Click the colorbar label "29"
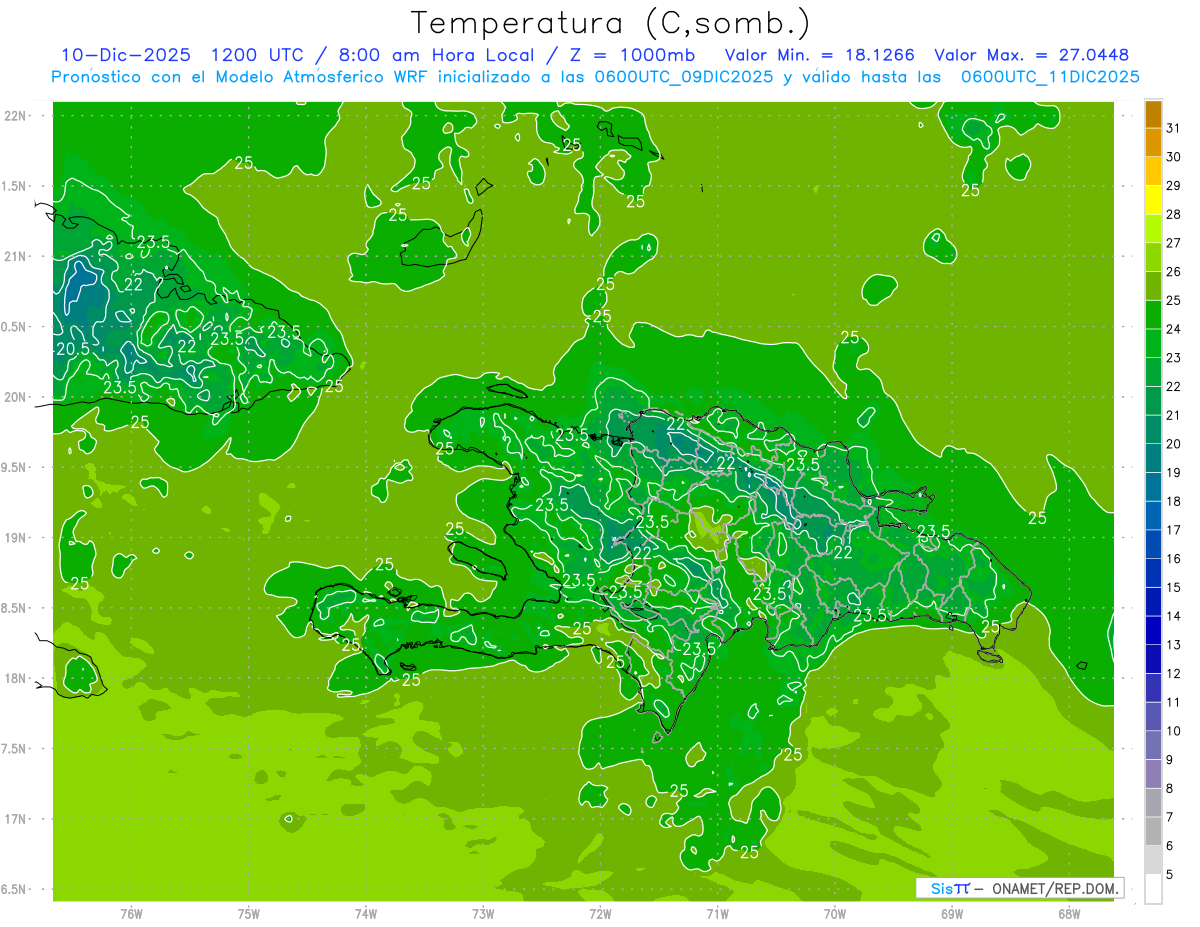This screenshot has height=927, width=1200. [1174, 186]
